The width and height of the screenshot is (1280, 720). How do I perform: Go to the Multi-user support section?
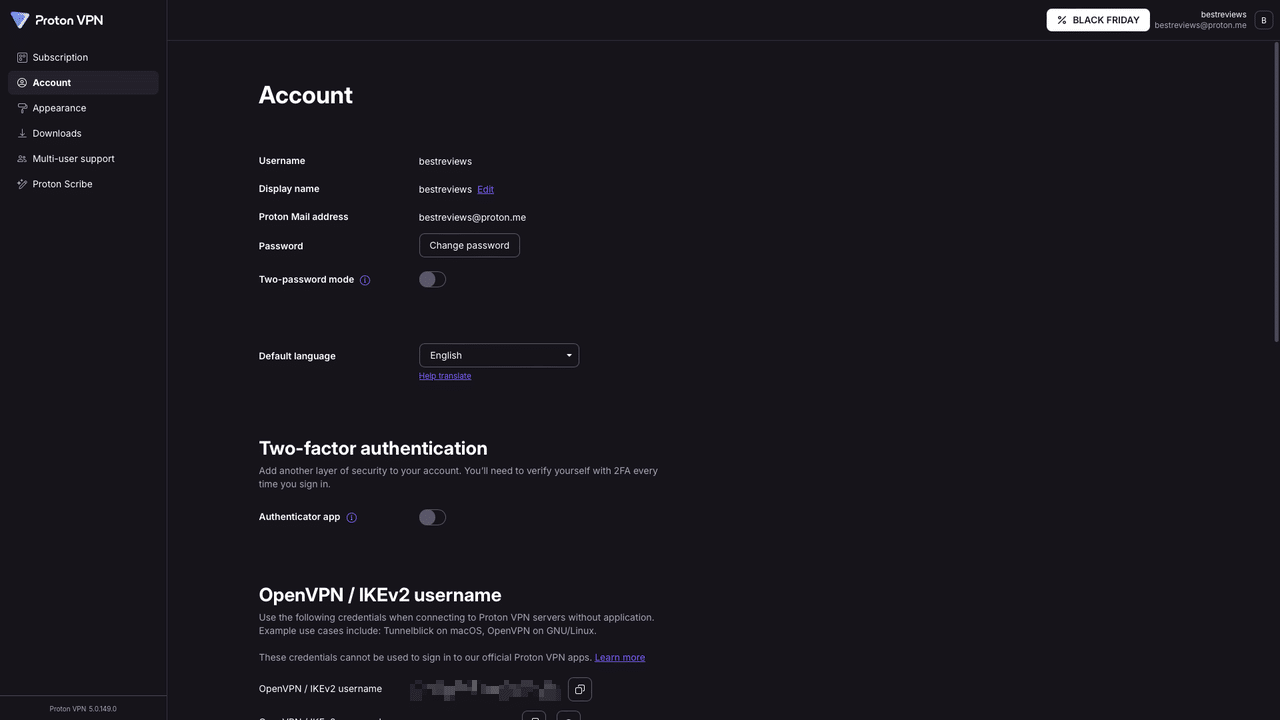tap(72, 158)
